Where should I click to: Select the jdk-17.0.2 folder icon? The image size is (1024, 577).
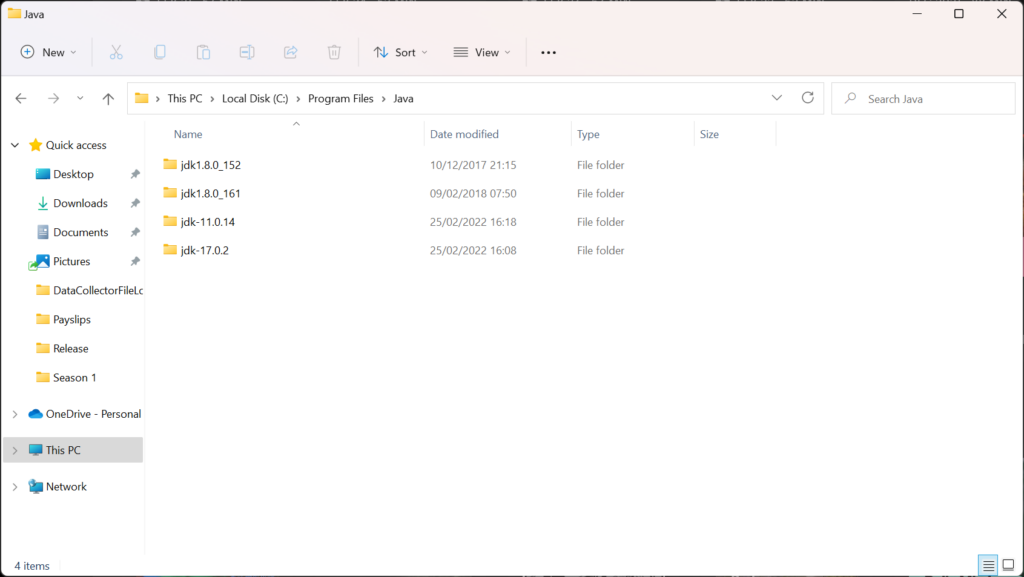tap(170, 250)
